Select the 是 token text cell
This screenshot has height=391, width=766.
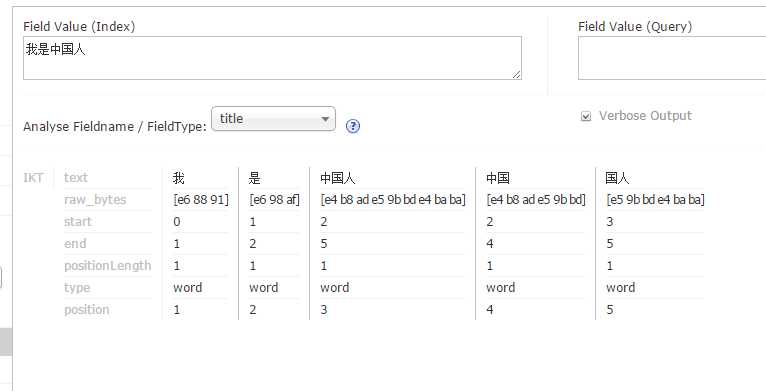coord(255,178)
